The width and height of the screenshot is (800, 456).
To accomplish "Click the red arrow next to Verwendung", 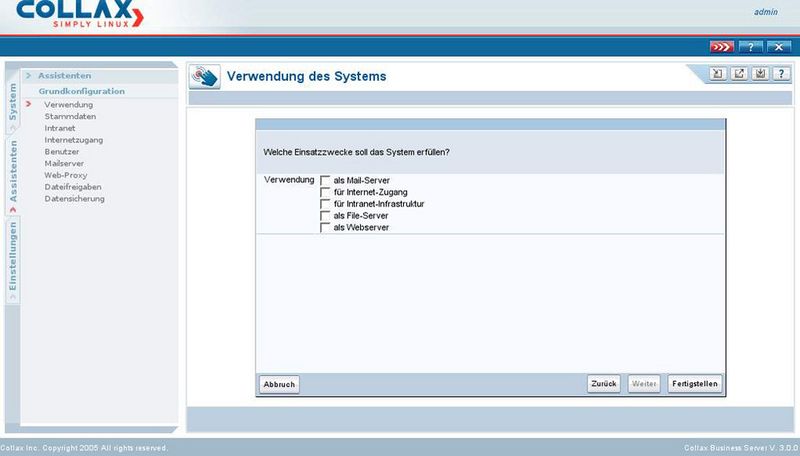I will pyautogui.click(x=29, y=104).
